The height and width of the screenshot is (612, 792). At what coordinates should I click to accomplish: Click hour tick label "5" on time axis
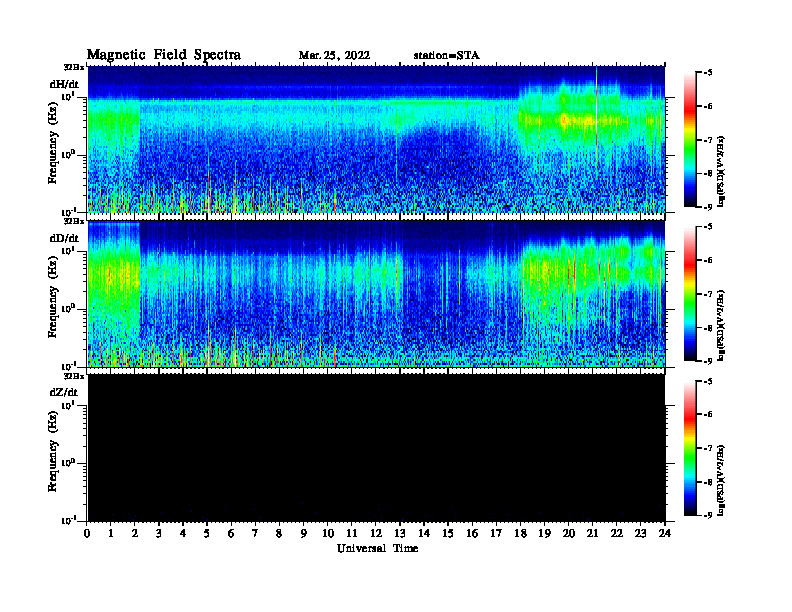(207, 533)
